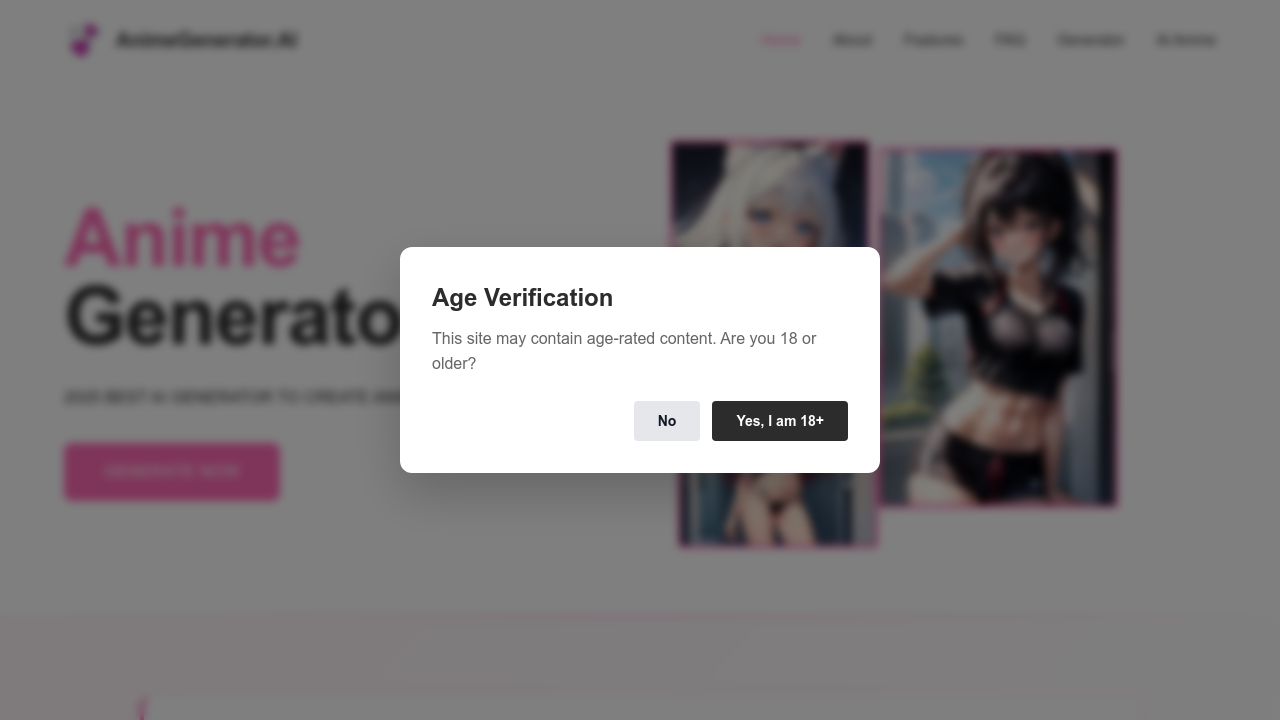This screenshot has width=1280, height=720.
Task: Go to the Generator page
Action: pyautogui.click(x=1090, y=40)
